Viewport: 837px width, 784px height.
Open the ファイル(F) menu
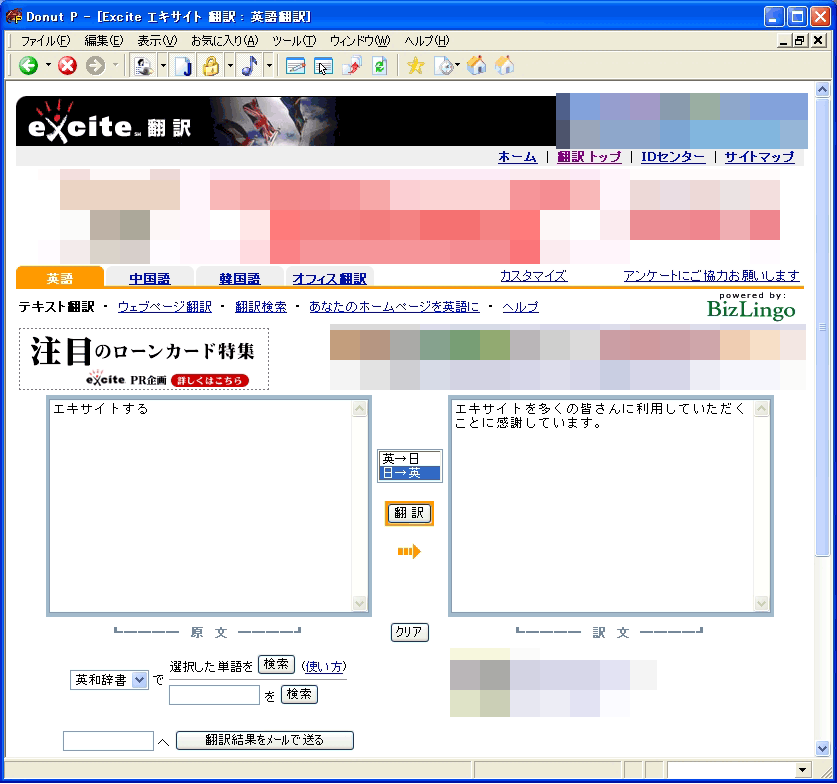(45, 41)
